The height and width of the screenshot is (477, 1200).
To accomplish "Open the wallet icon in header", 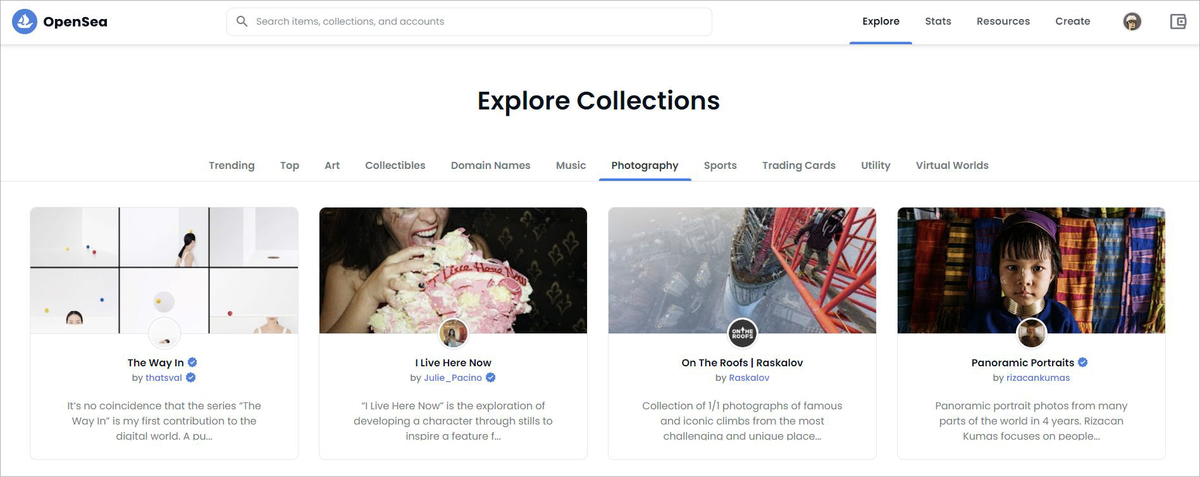I will (1177, 21).
